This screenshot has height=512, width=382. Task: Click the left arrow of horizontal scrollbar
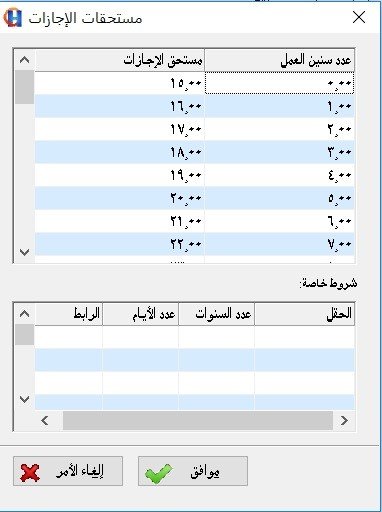(45, 420)
